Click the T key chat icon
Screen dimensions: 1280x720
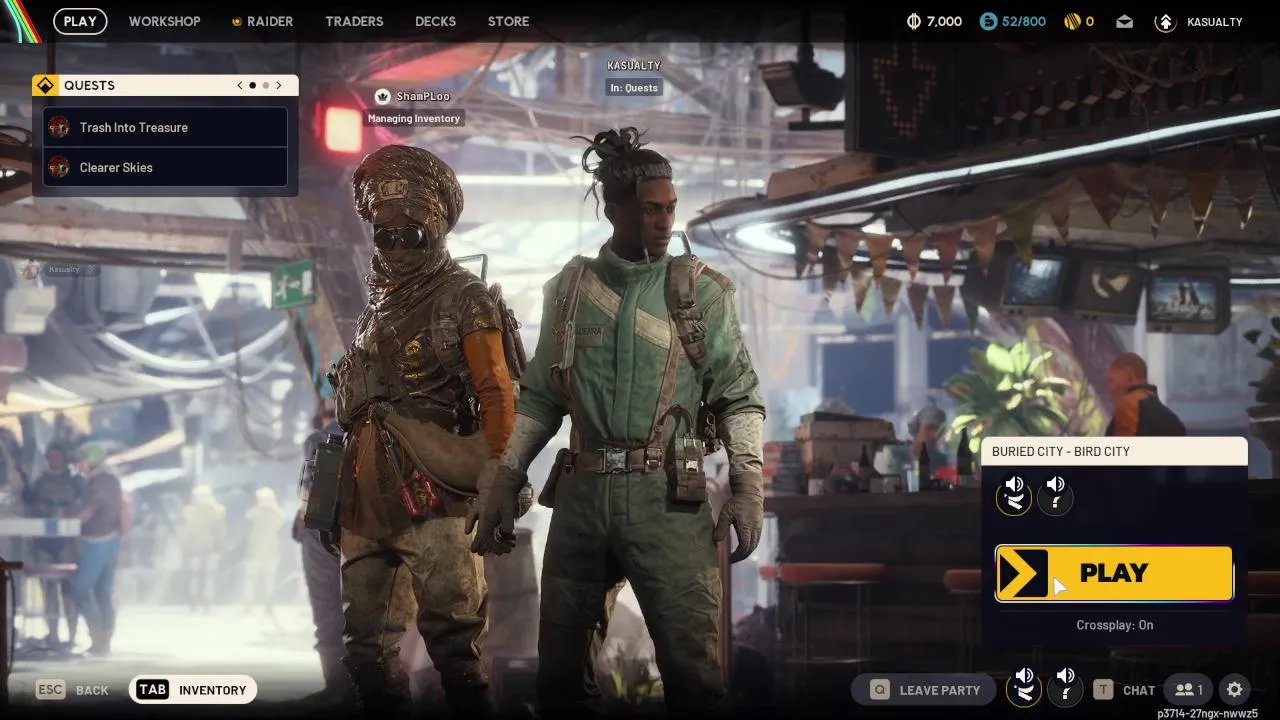[x=1103, y=690]
